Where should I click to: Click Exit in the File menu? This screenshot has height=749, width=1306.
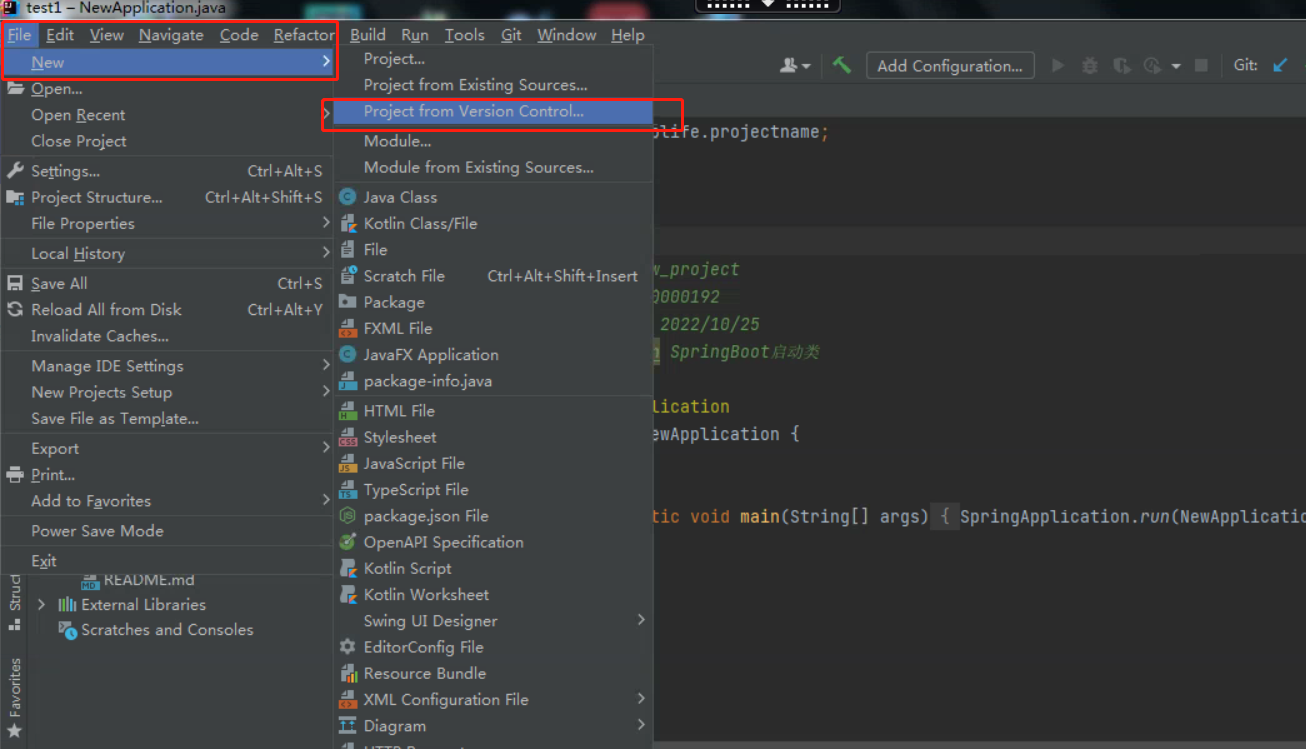pyautogui.click(x=166, y=561)
